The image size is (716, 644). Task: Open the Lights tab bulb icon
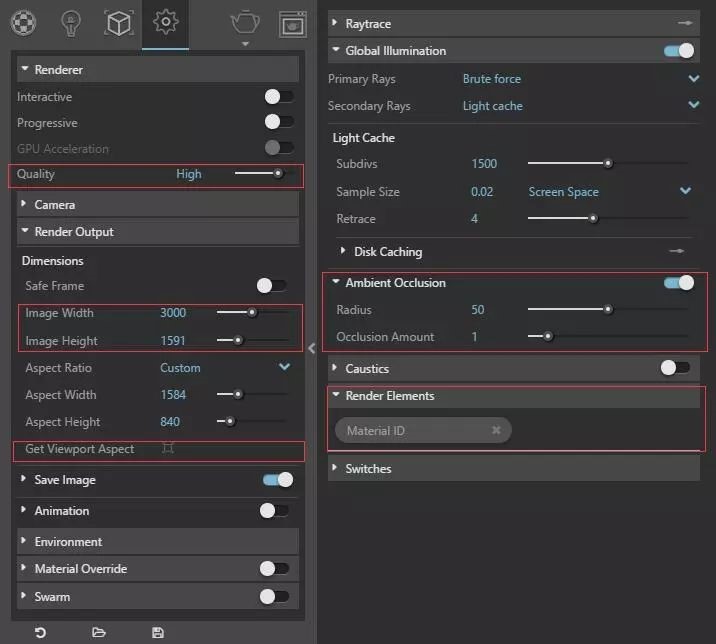71,22
